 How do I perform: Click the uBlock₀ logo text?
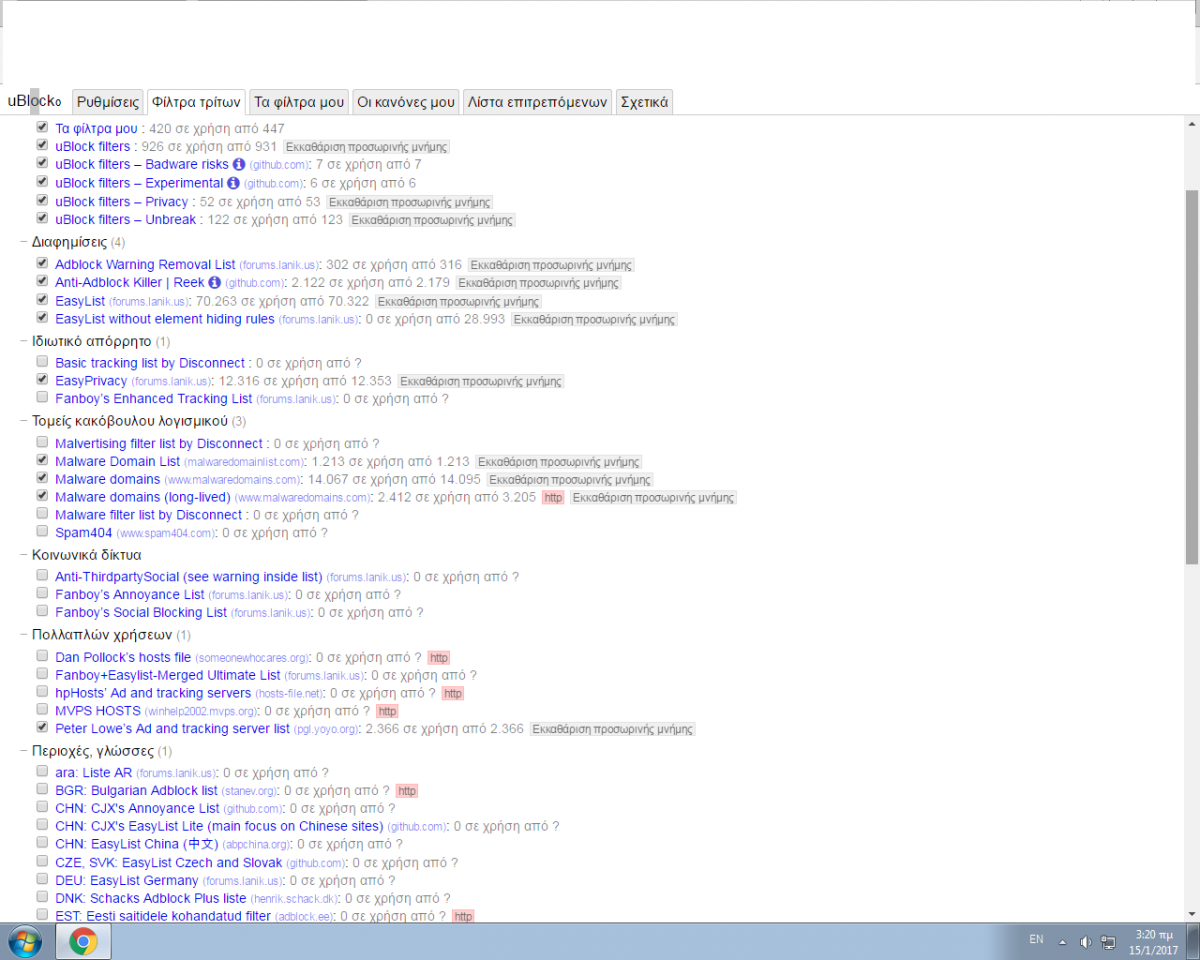[x=34, y=102]
